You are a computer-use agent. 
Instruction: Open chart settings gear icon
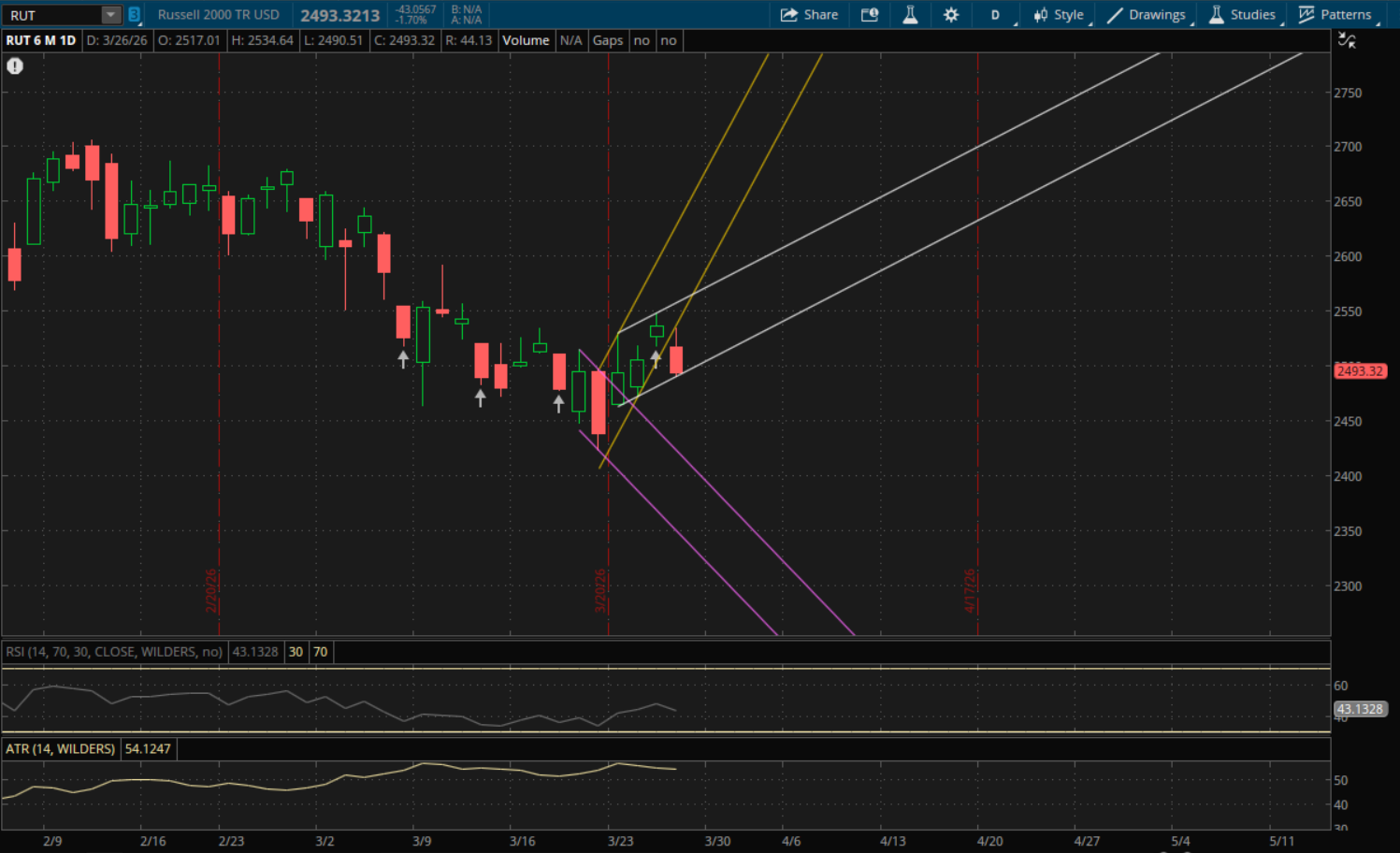tap(951, 15)
